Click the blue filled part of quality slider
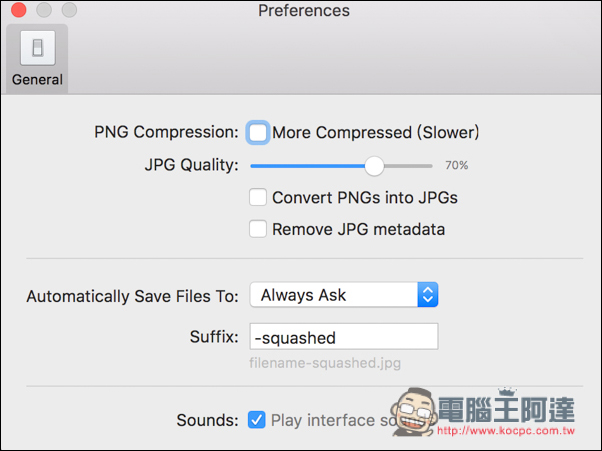 pyautogui.click(x=307, y=166)
